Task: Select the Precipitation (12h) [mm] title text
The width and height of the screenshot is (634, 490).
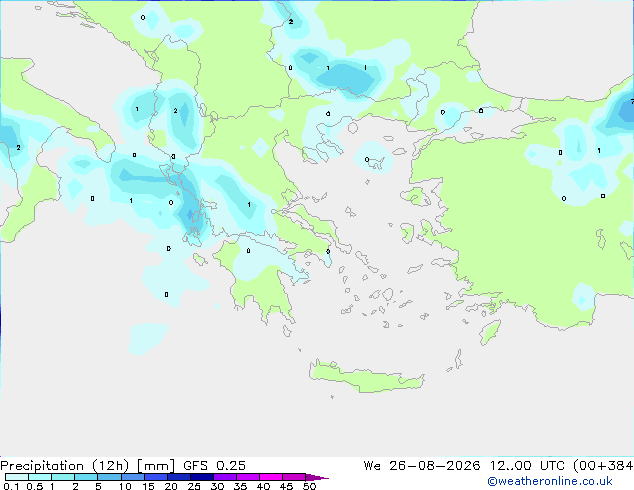Action: 87,466
